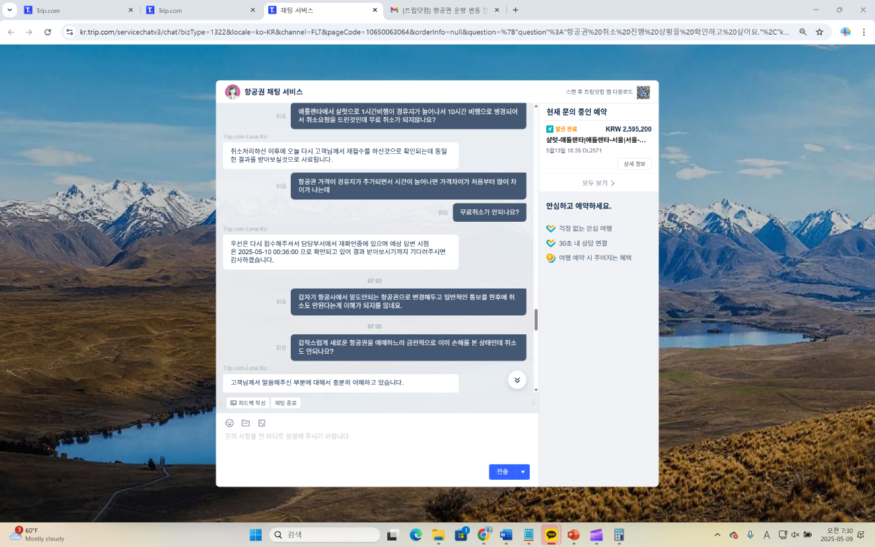Open the Chrome icon in taskbar

pos(484,535)
